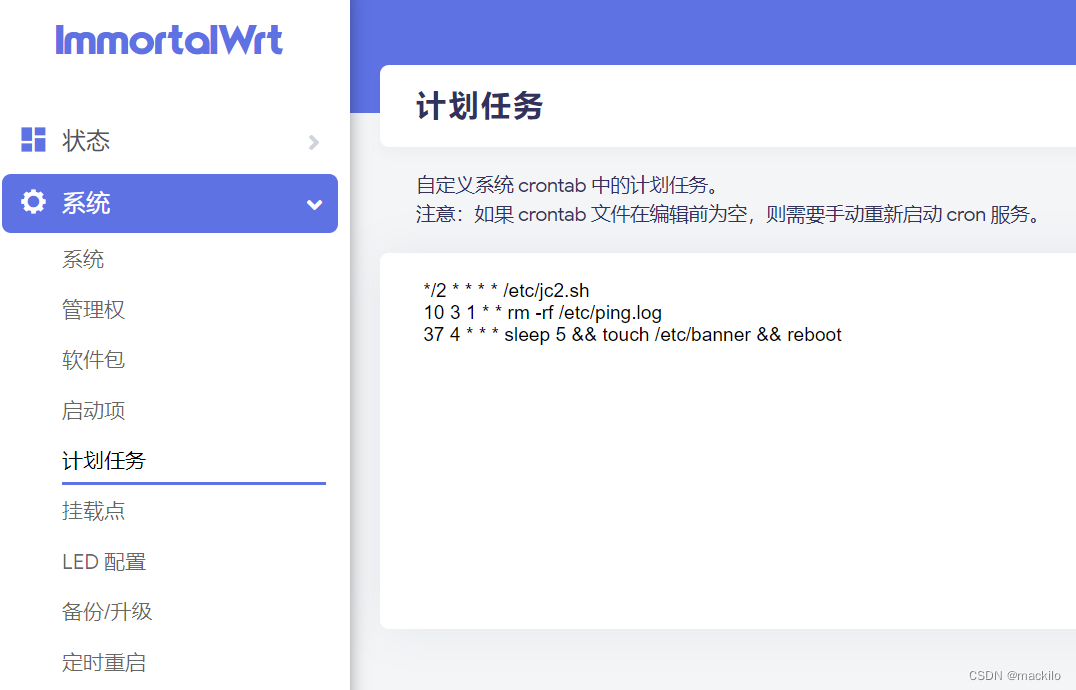Click the system gear icon
Viewport: 1076px width, 690px height.
click(x=33, y=202)
